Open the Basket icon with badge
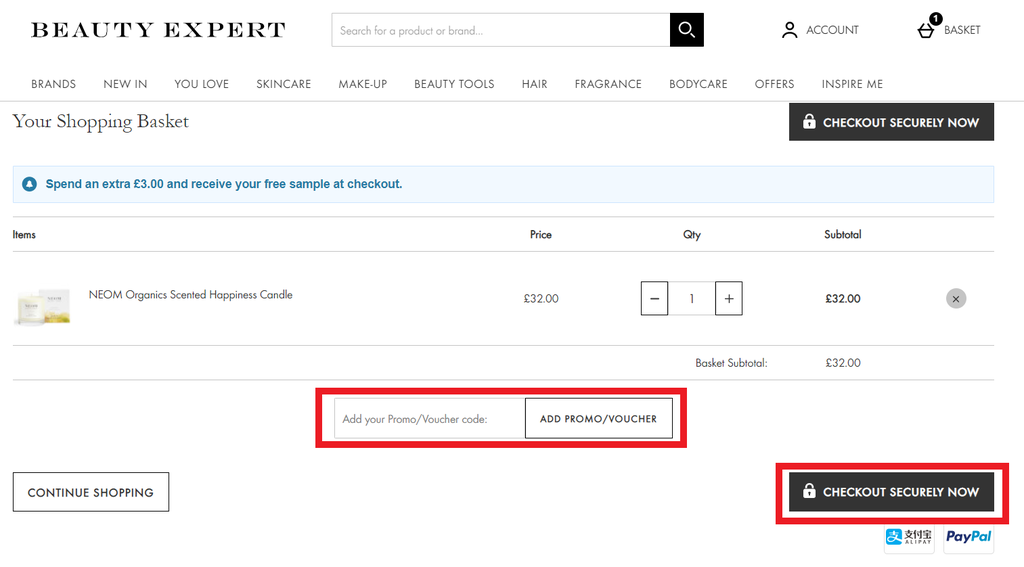This screenshot has height=567, width=1024. [x=929, y=27]
